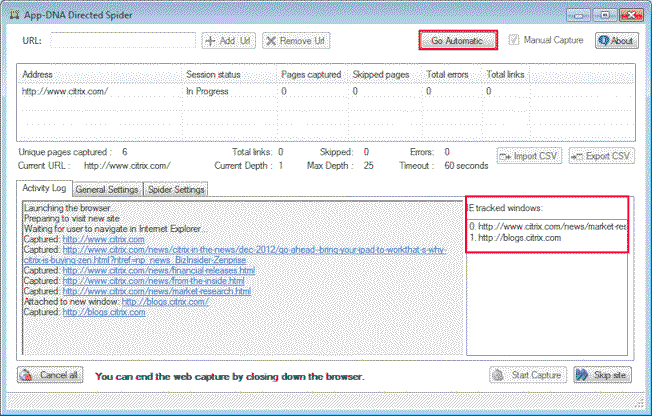Image resolution: width=652 pixels, height=416 pixels.
Task: Click the Pages captured column header
Action: (x=311, y=74)
